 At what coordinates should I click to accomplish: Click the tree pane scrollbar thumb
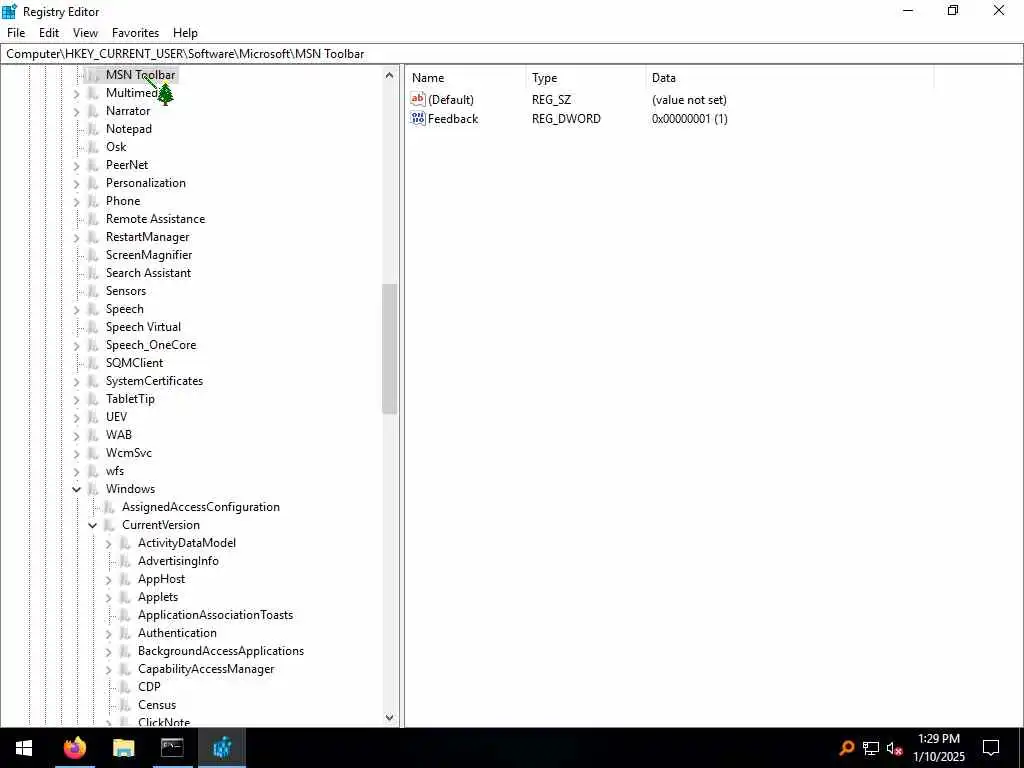click(390, 349)
